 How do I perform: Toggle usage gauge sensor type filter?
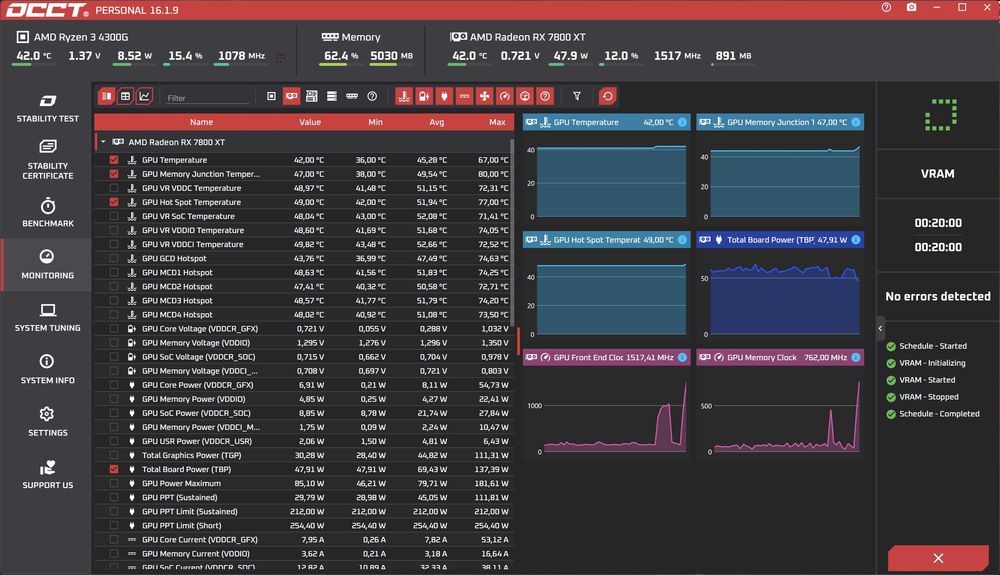pyautogui.click(x=525, y=96)
